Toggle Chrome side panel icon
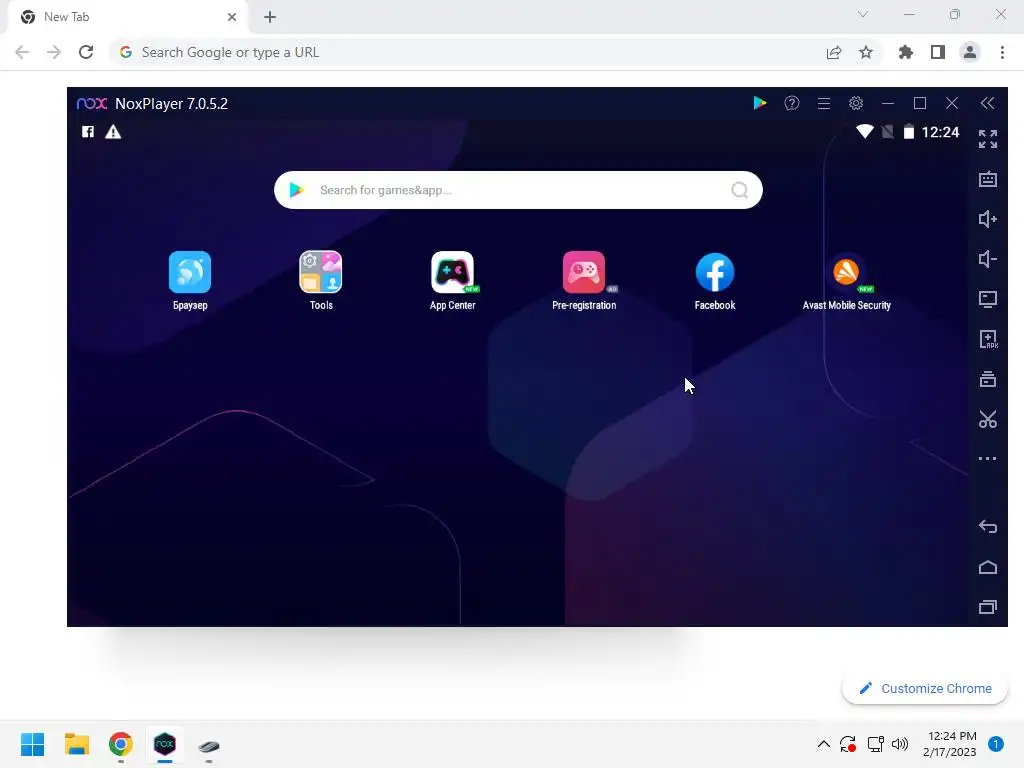The height and width of the screenshot is (768, 1024). (938, 52)
